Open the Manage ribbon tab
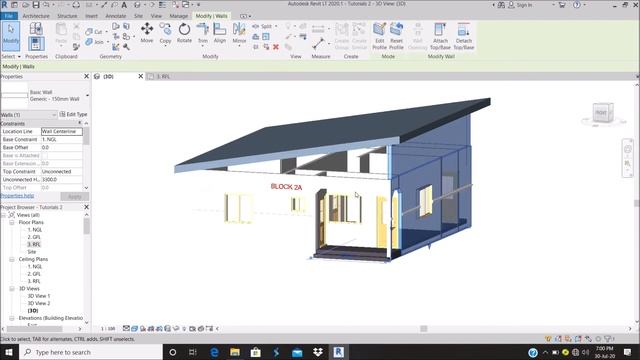 coord(179,16)
